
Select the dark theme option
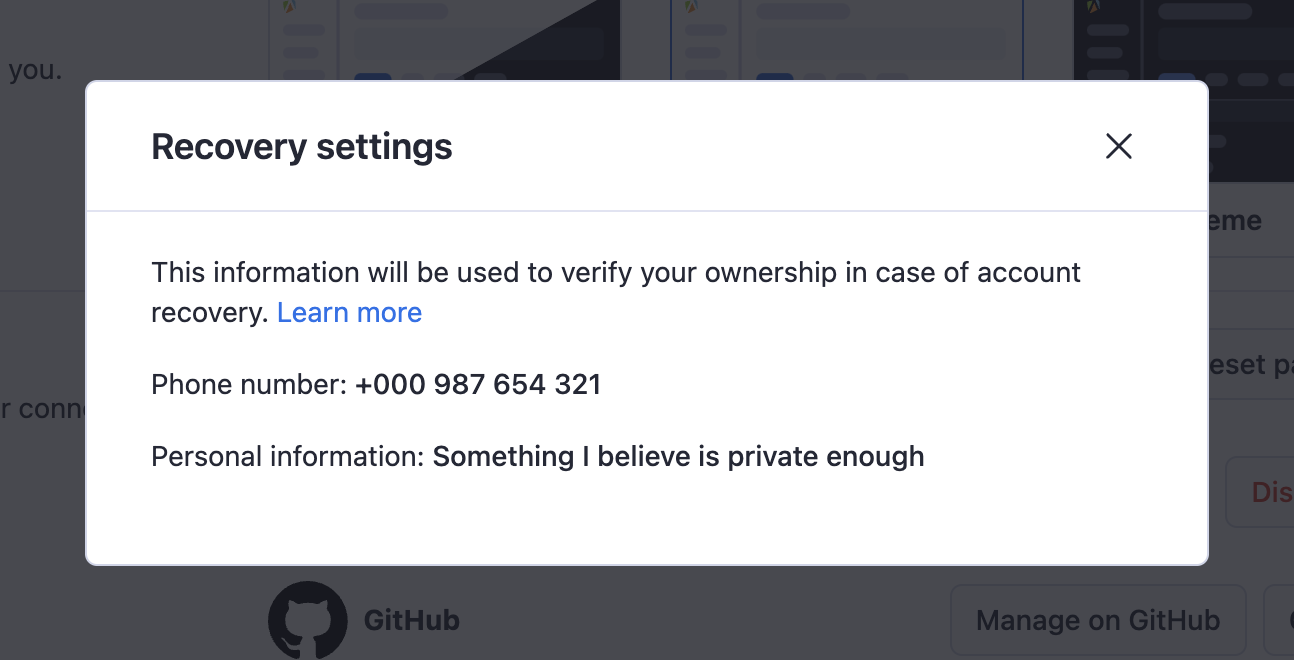coord(1200,40)
